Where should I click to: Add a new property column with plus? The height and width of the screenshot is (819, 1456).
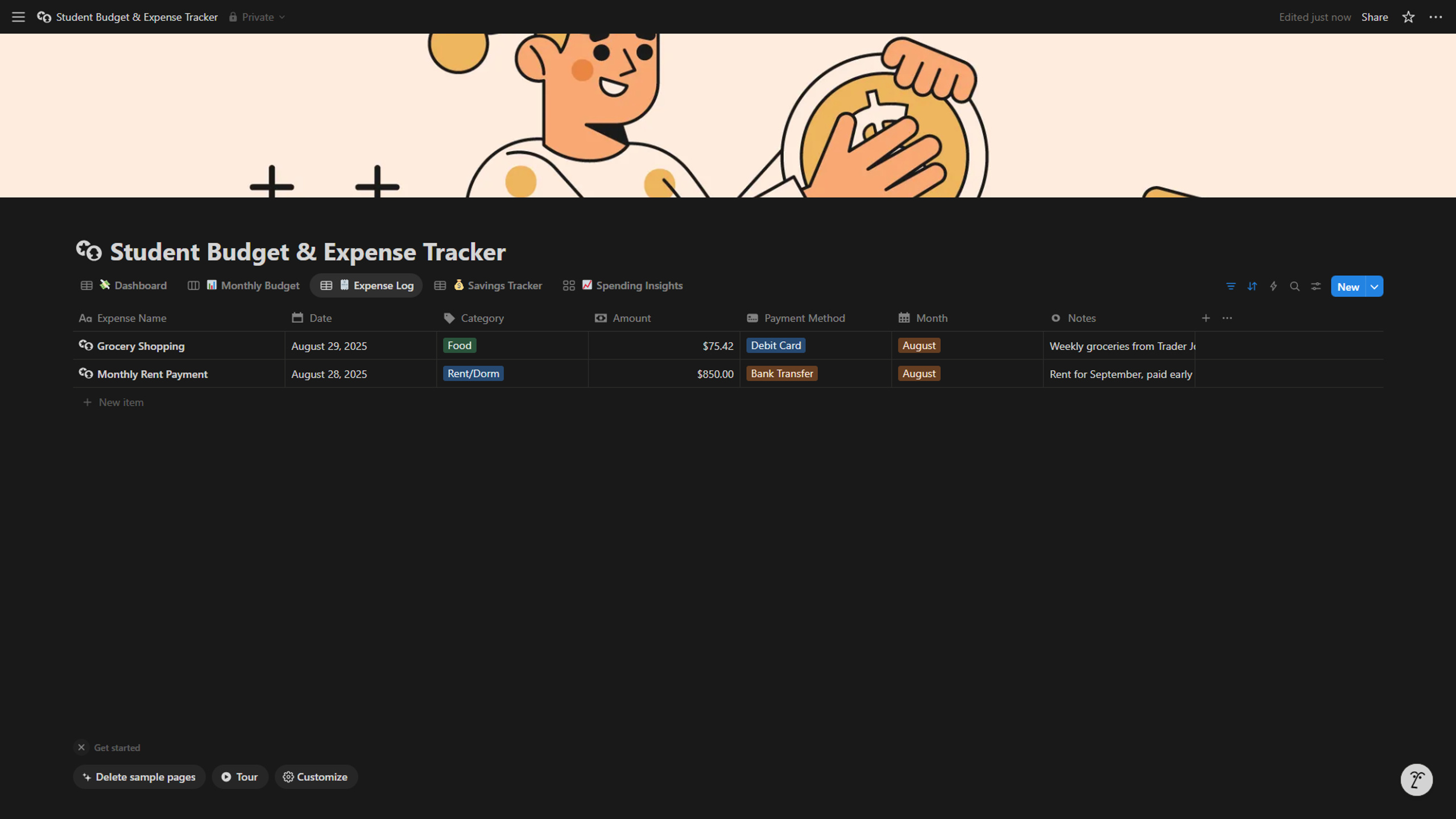click(1206, 318)
